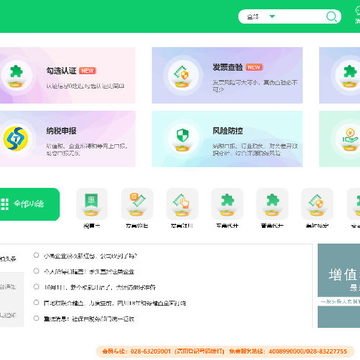Click the magnifier search icon

(331, 16)
